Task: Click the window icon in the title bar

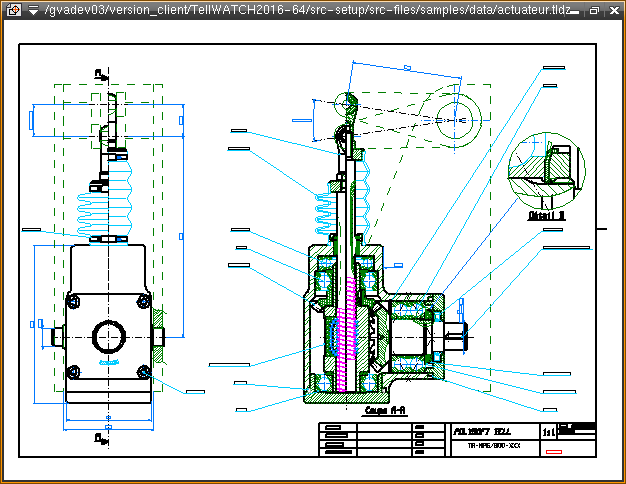Action: (13, 10)
